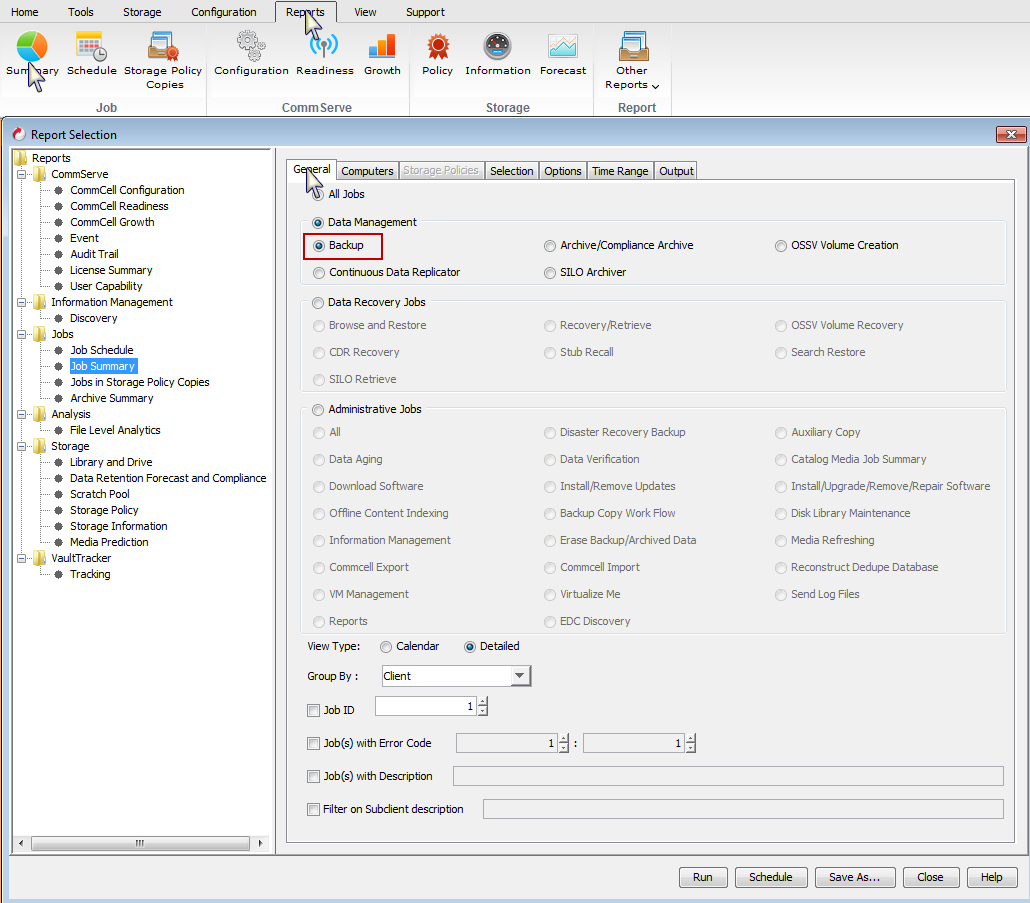The image size is (1030, 903).
Task: Switch to the Time Range tab
Action: [619, 171]
